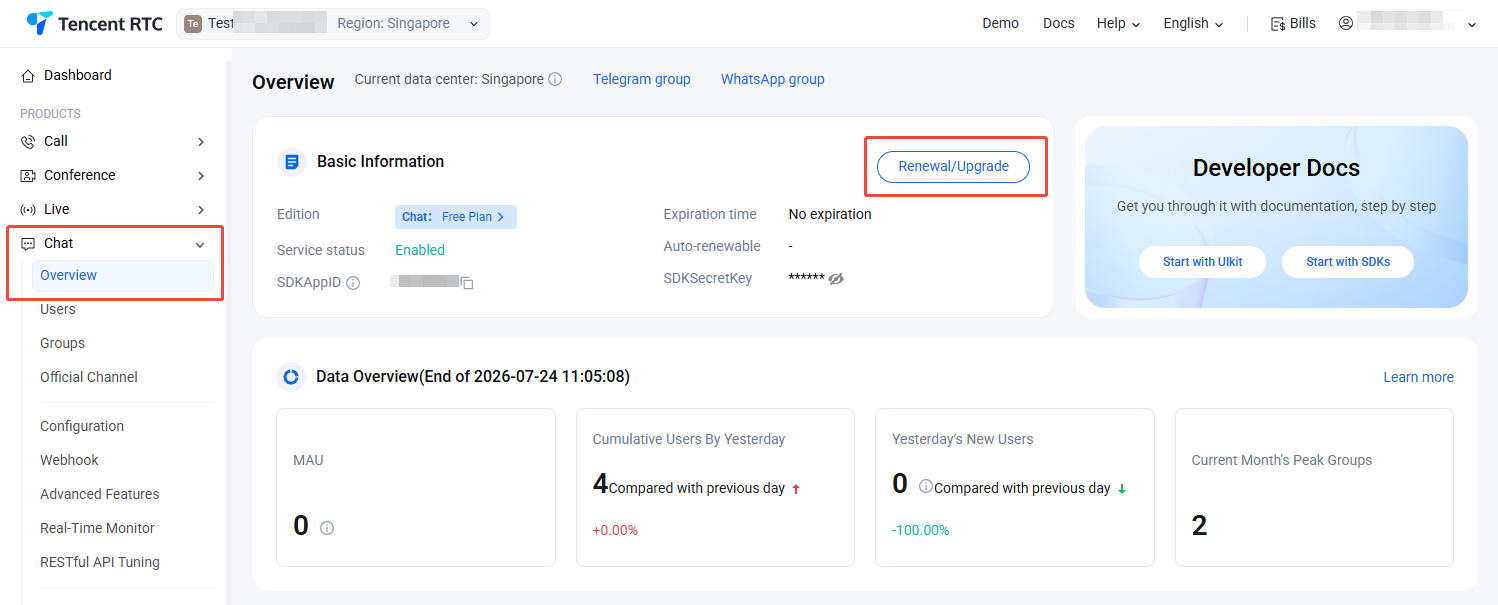Open Users in Chat menu
The width and height of the screenshot is (1498, 605).
point(58,309)
